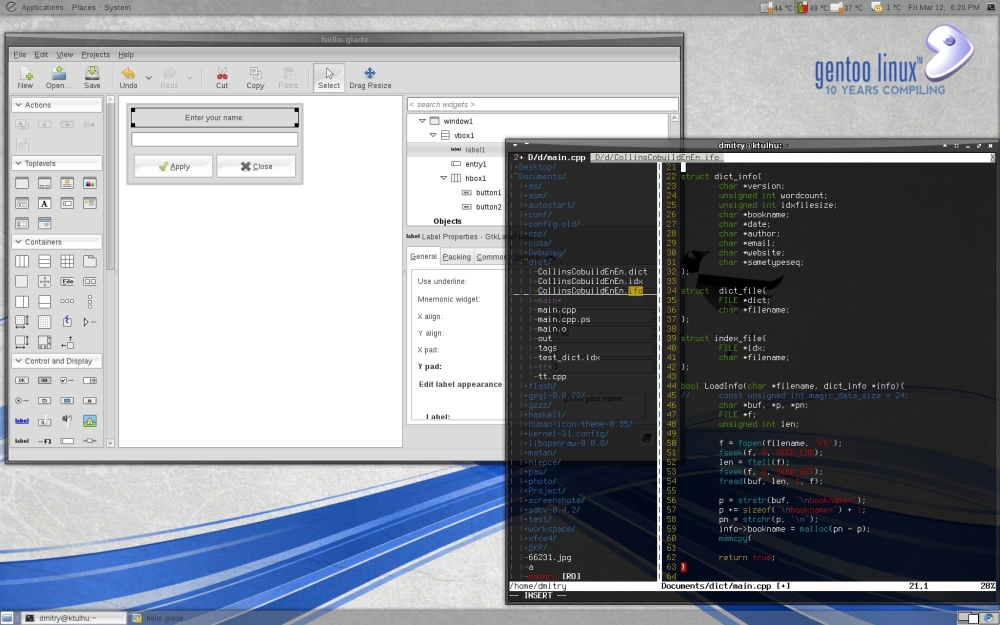1000x625 pixels.
Task: Pick the File Chooser Dialog palette icon
Action: pyautogui.click(x=22, y=203)
